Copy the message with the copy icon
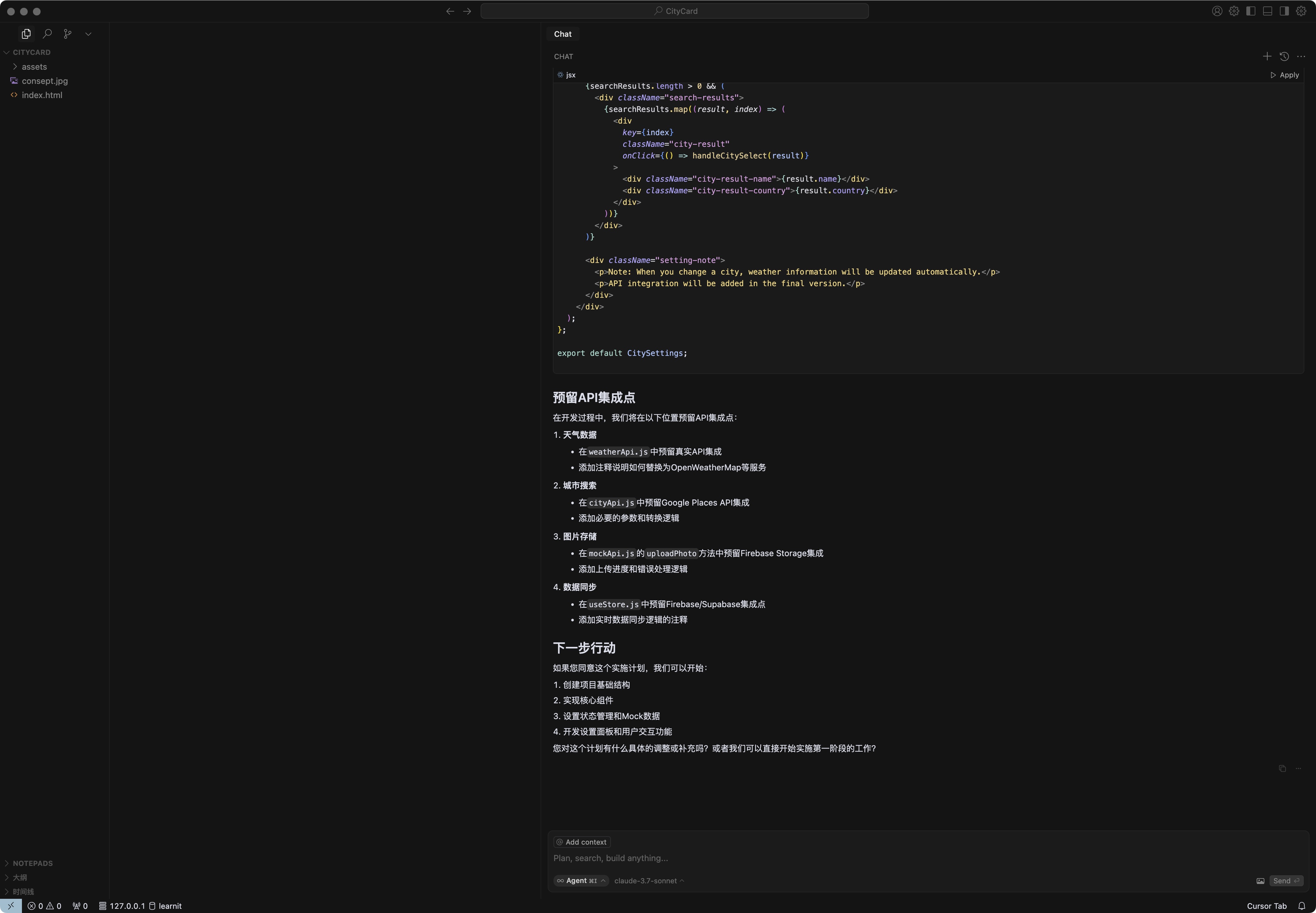This screenshot has height=913, width=1316. click(1282, 768)
